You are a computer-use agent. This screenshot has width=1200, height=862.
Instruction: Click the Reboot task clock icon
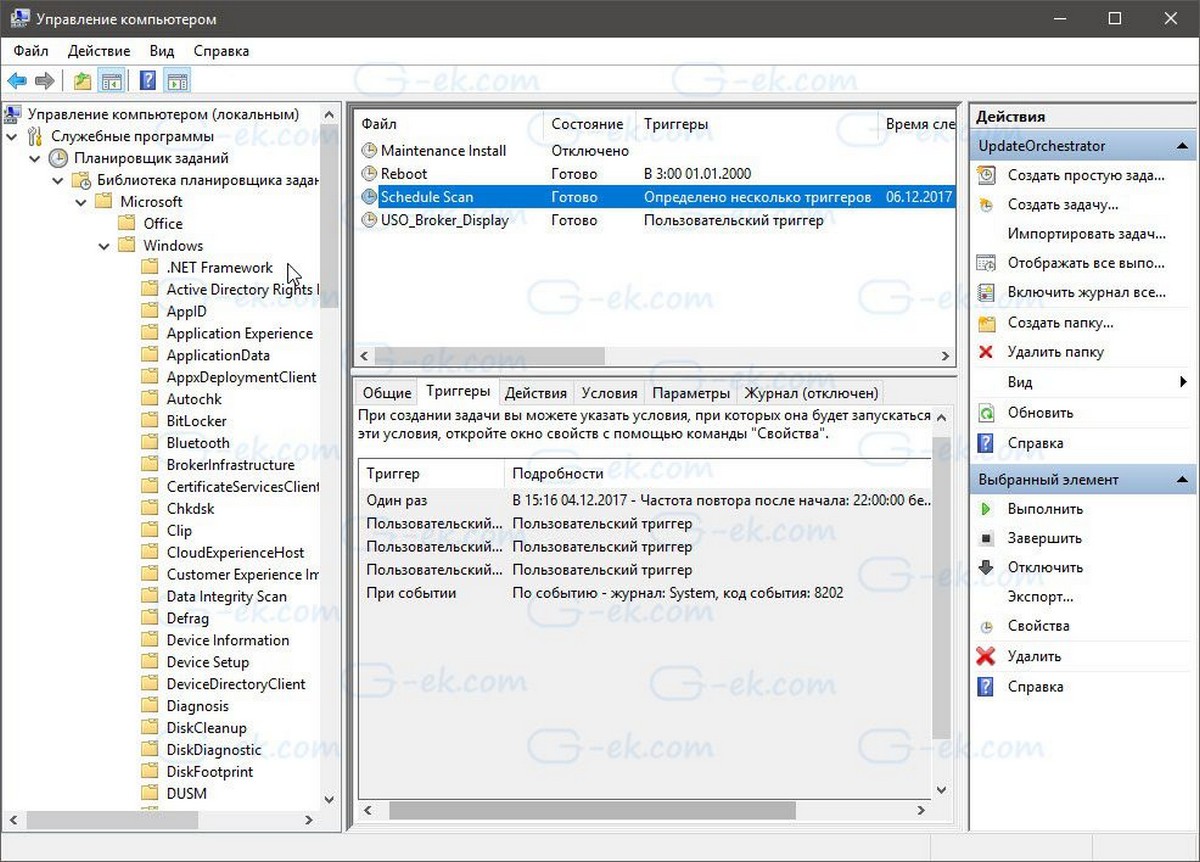click(x=369, y=174)
